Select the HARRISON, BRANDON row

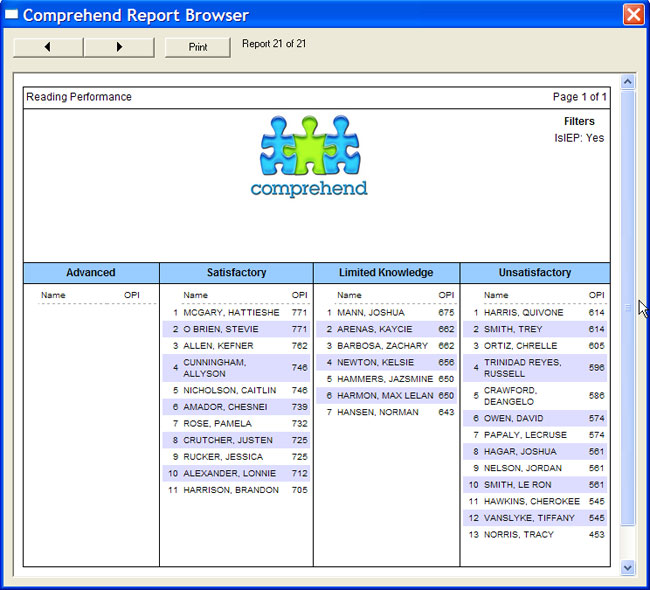(x=236, y=490)
